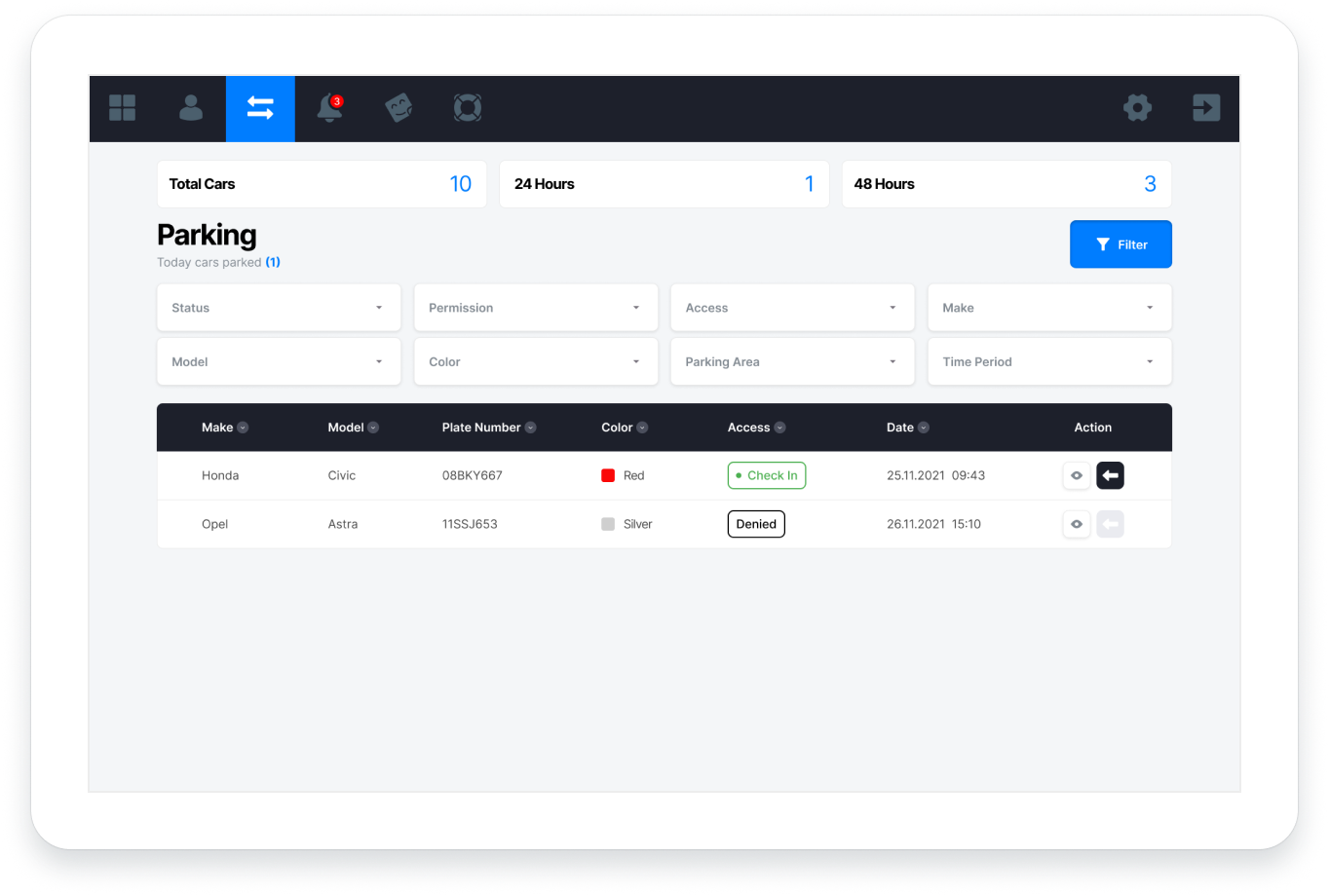This screenshot has height=896, width=1329.
Task: Expand the Status dropdown
Action: click(279, 308)
